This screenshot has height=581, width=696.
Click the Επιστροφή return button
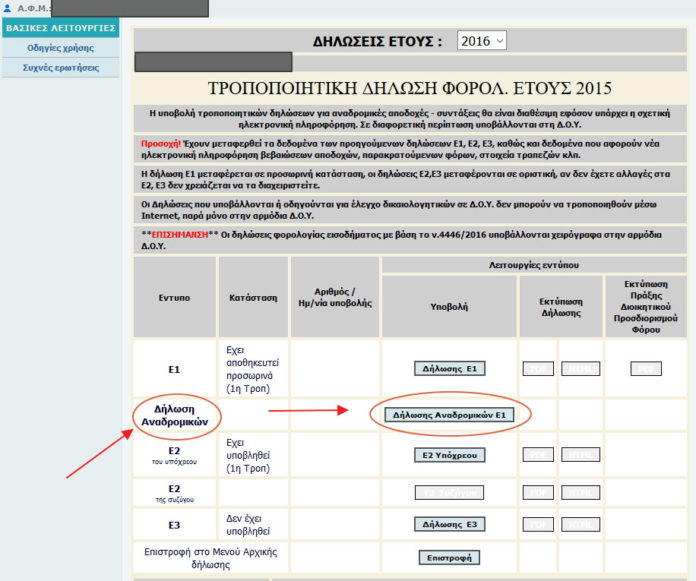coord(450,557)
